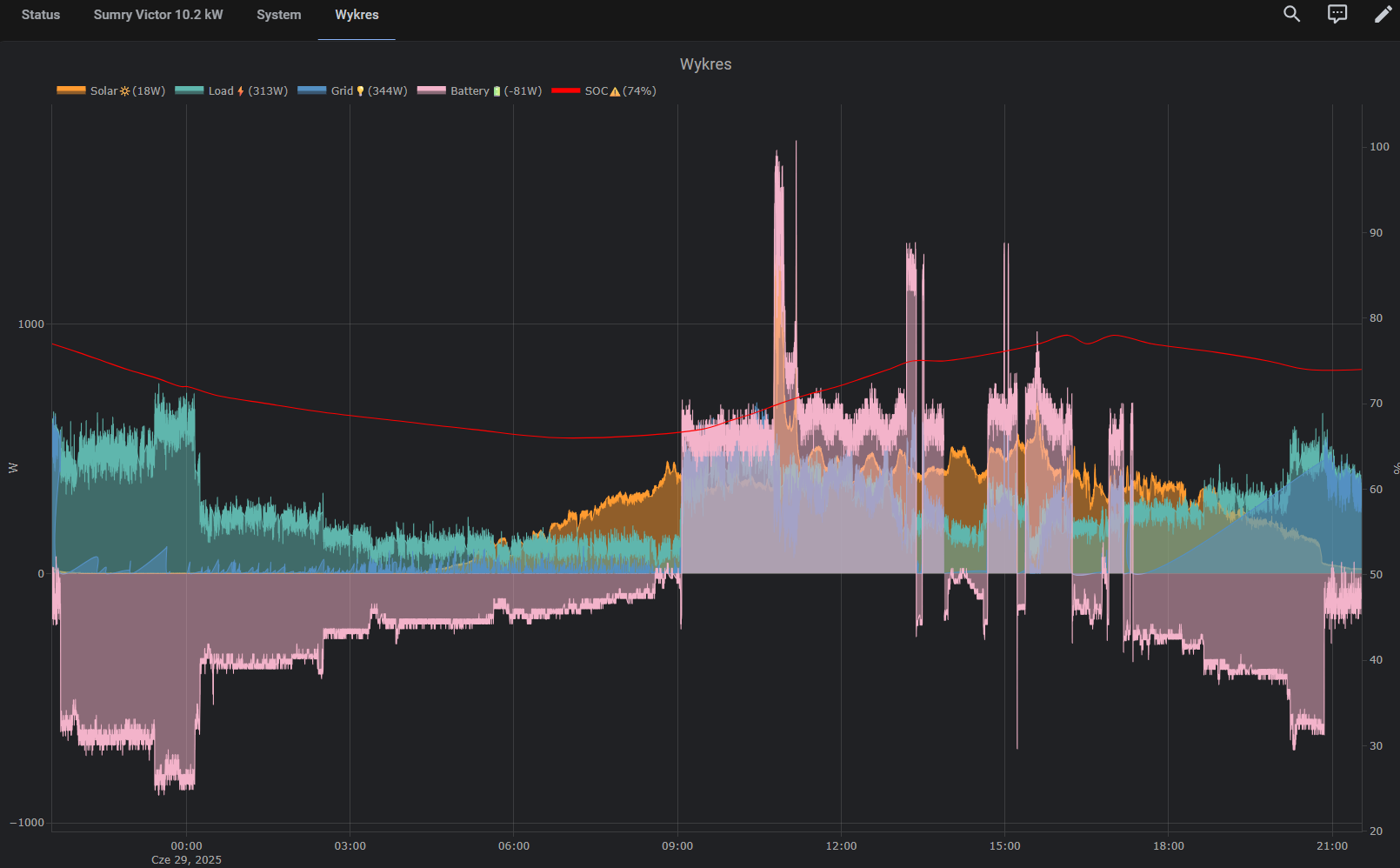
Task: Click the "03:00" time axis label
Action: pos(350,846)
